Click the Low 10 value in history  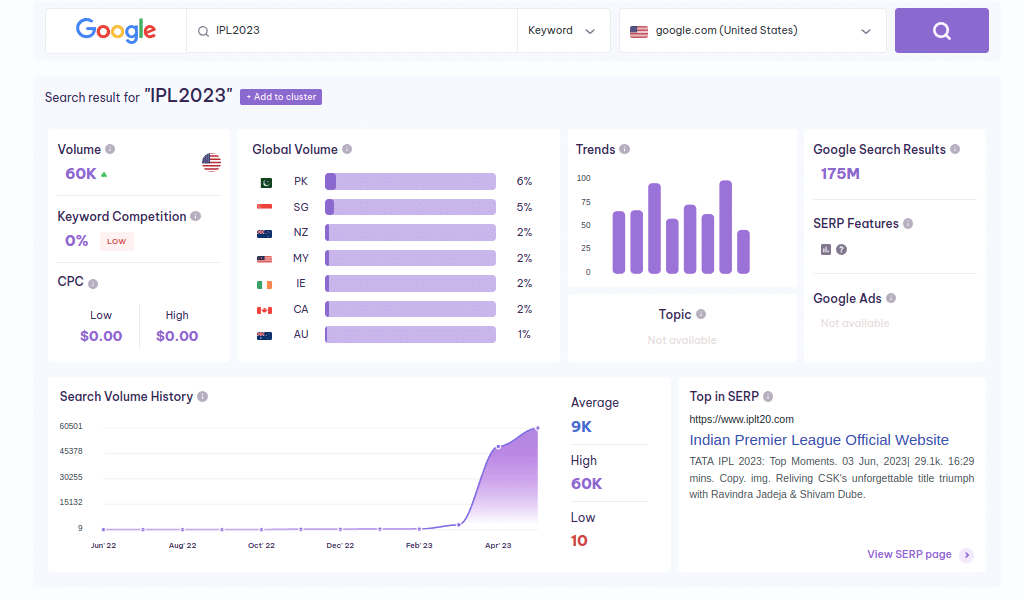[579, 541]
